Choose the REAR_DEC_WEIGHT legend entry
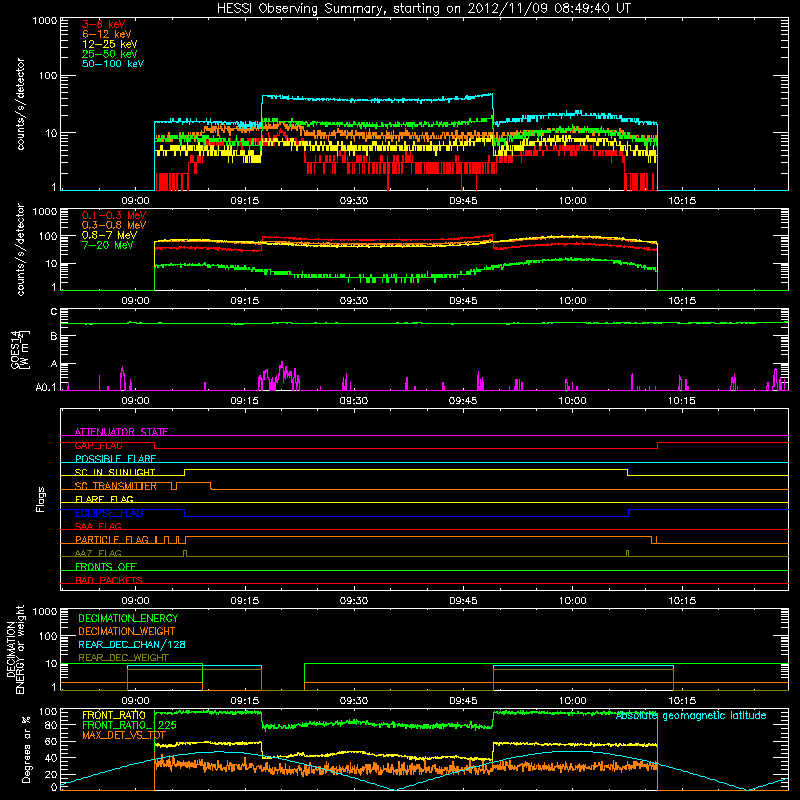Screen dimensions: 800x800 pyautogui.click(x=123, y=658)
